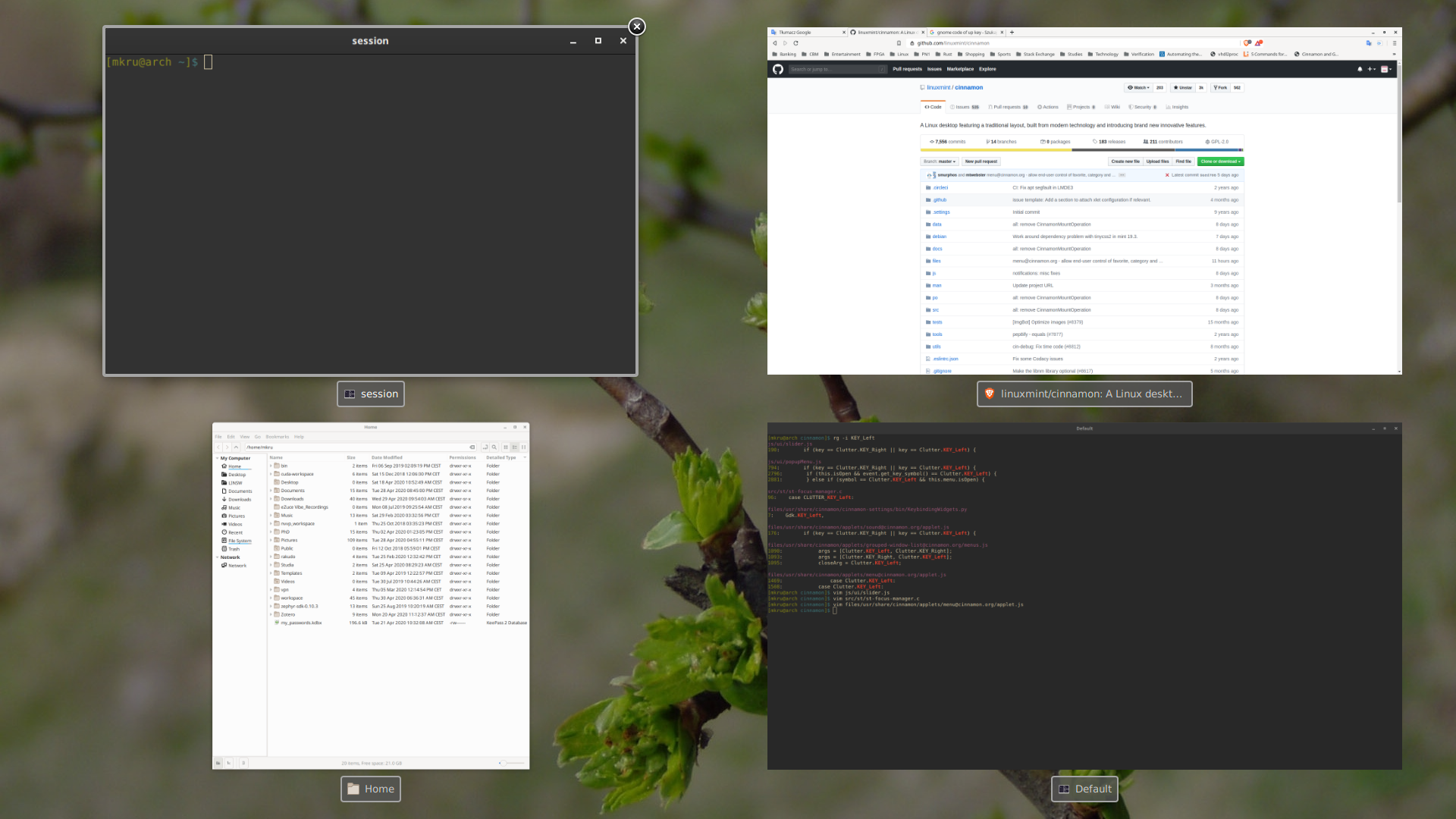This screenshot has height=819, width=1456.
Task: Click the GitHub octocat logo icon
Action: tap(777, 69)
